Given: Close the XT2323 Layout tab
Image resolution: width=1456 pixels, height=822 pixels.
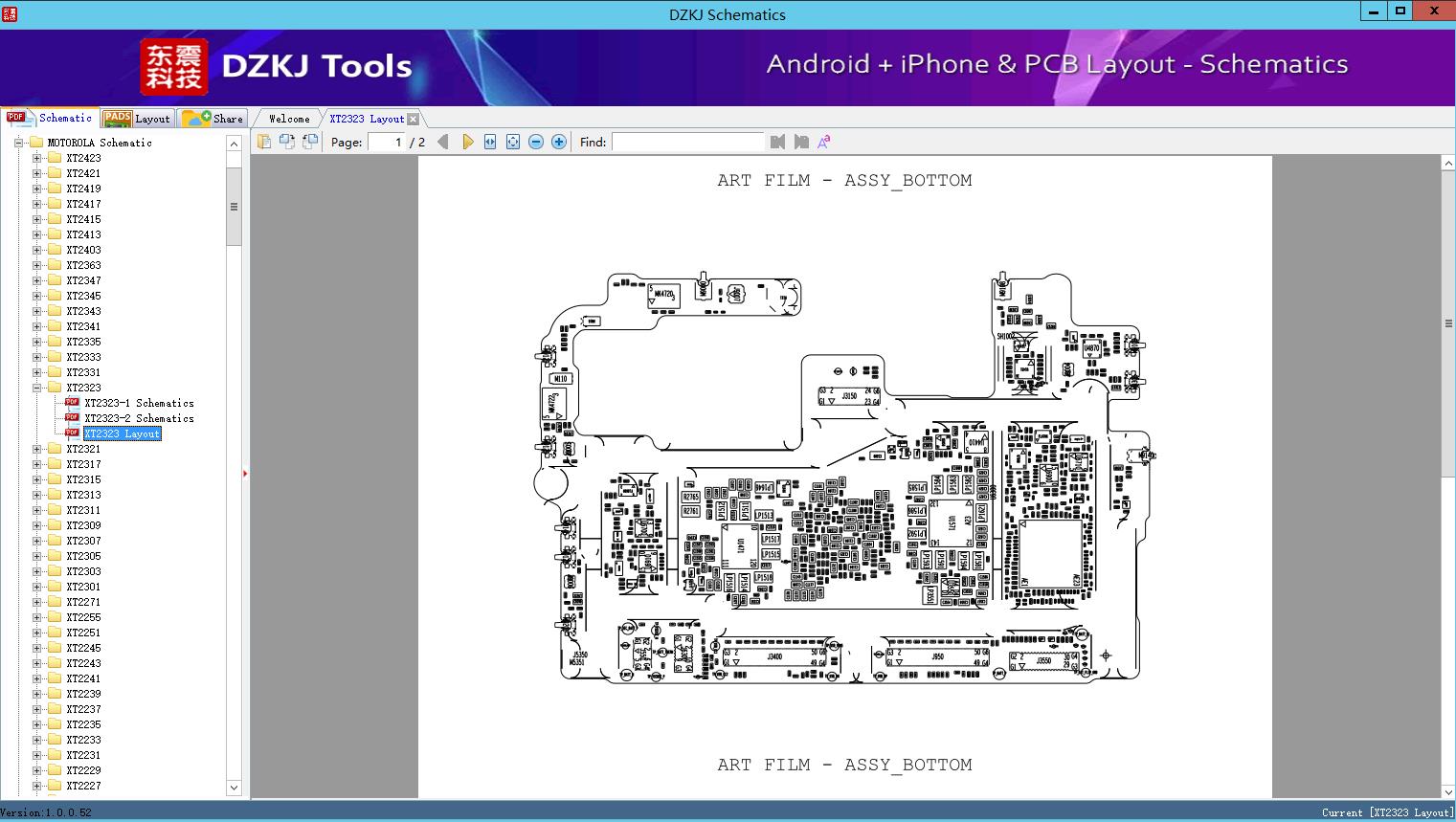Looking at the screenshot, I should [413, 119].
